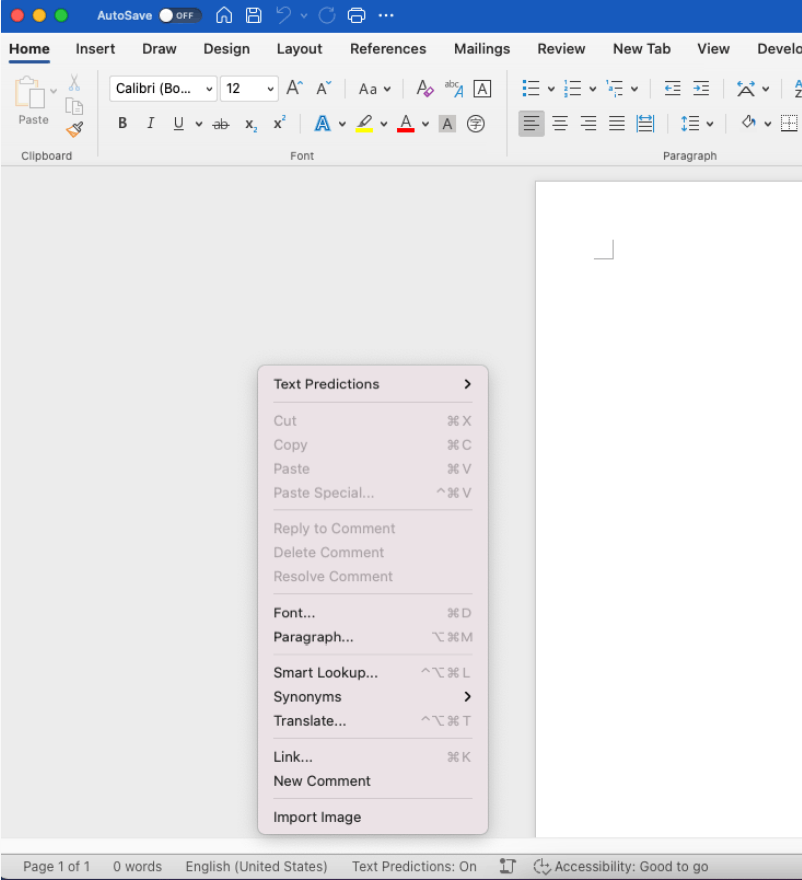Switch to the Layout tab
Screen dimensions: 802x880
click(x=299, y=49)
